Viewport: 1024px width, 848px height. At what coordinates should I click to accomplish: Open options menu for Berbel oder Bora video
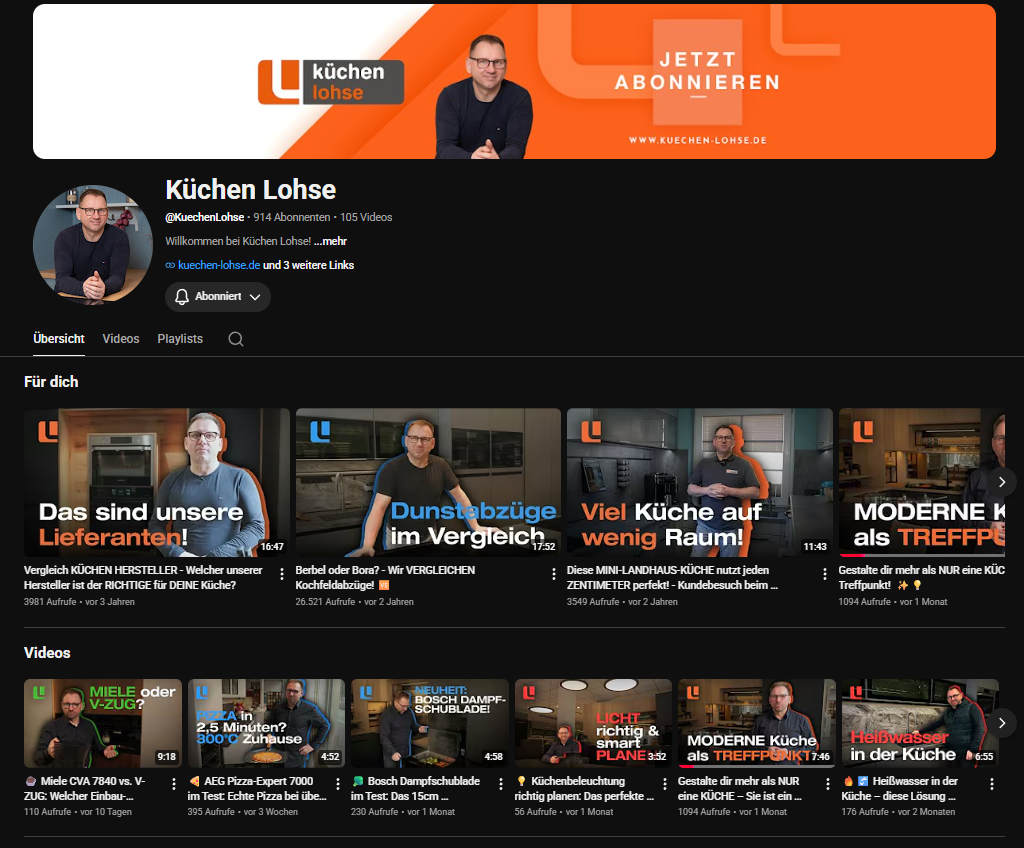553,574
